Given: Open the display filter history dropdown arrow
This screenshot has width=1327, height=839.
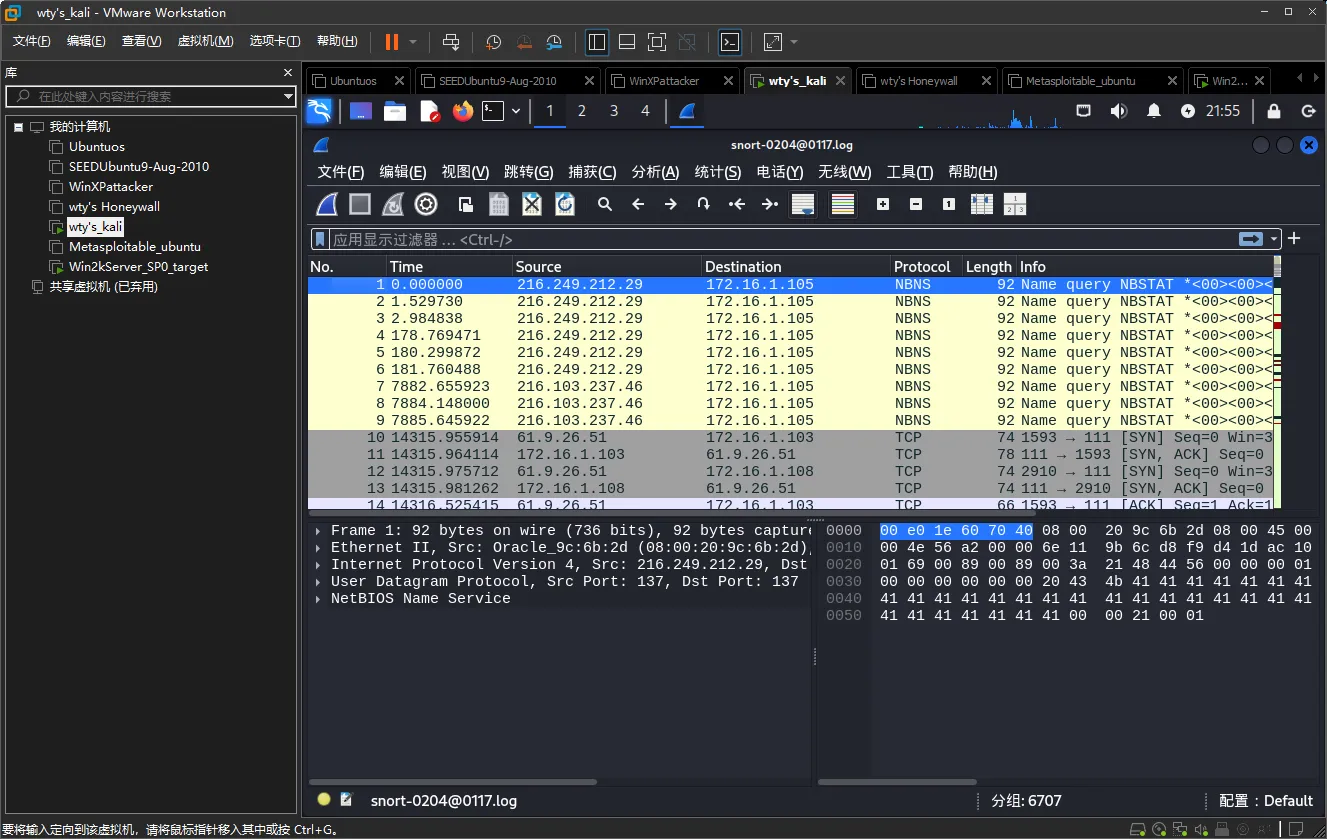Looking at the screenshot, I should coord(1274,240).
